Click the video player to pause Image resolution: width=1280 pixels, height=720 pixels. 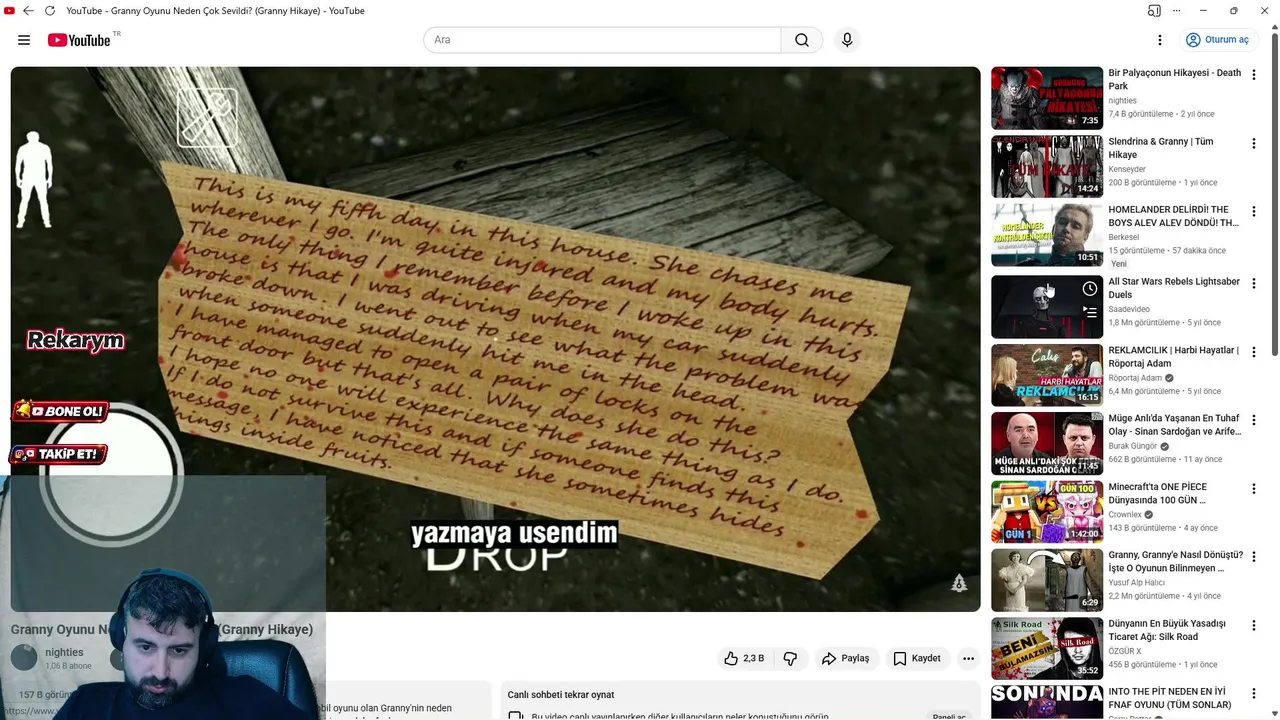(495, 339)
